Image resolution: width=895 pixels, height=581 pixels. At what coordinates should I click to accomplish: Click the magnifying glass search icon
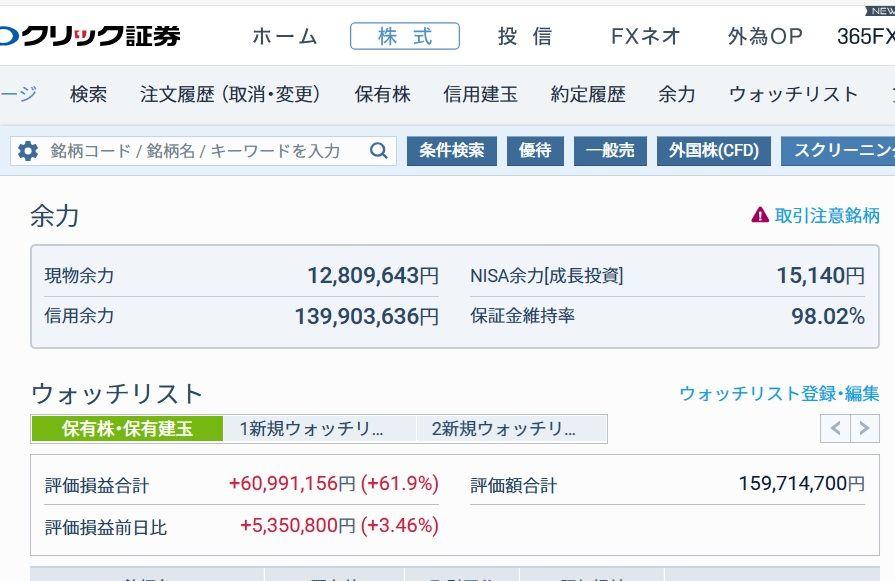(378, 151)
